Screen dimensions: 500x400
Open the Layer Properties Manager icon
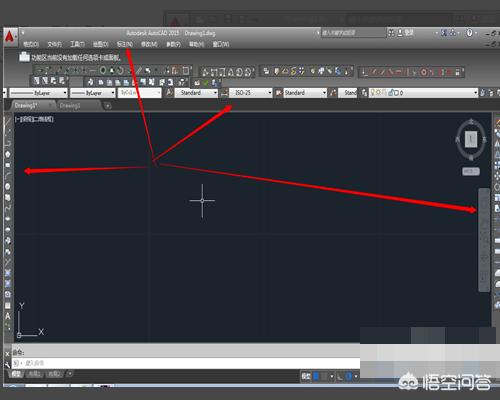pyautogui.click(x=364, y=93)
